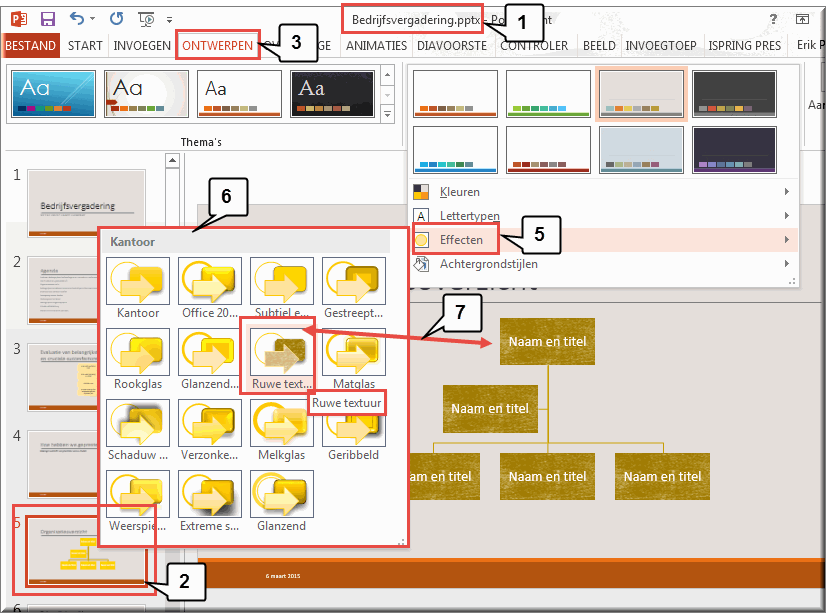Viewport: 826px width, 613px height.
Task: Apply the Geribbeld effect icon
Action: click(353, 427)
